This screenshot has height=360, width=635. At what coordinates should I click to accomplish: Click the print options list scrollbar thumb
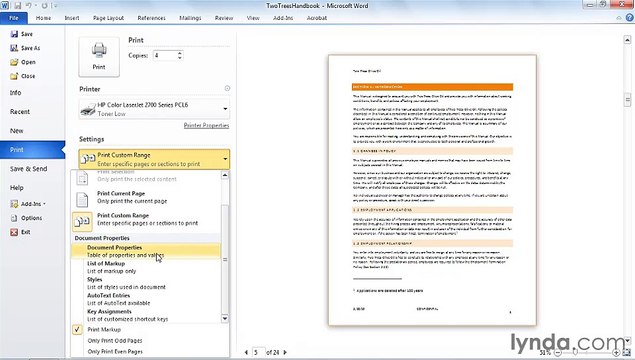coord(225,259)
